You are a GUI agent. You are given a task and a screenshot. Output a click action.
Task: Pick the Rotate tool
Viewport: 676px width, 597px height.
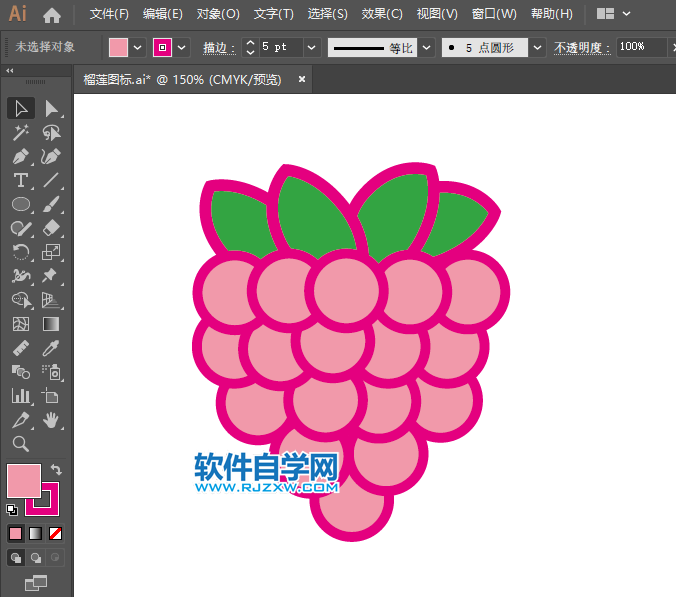point(21,252)
